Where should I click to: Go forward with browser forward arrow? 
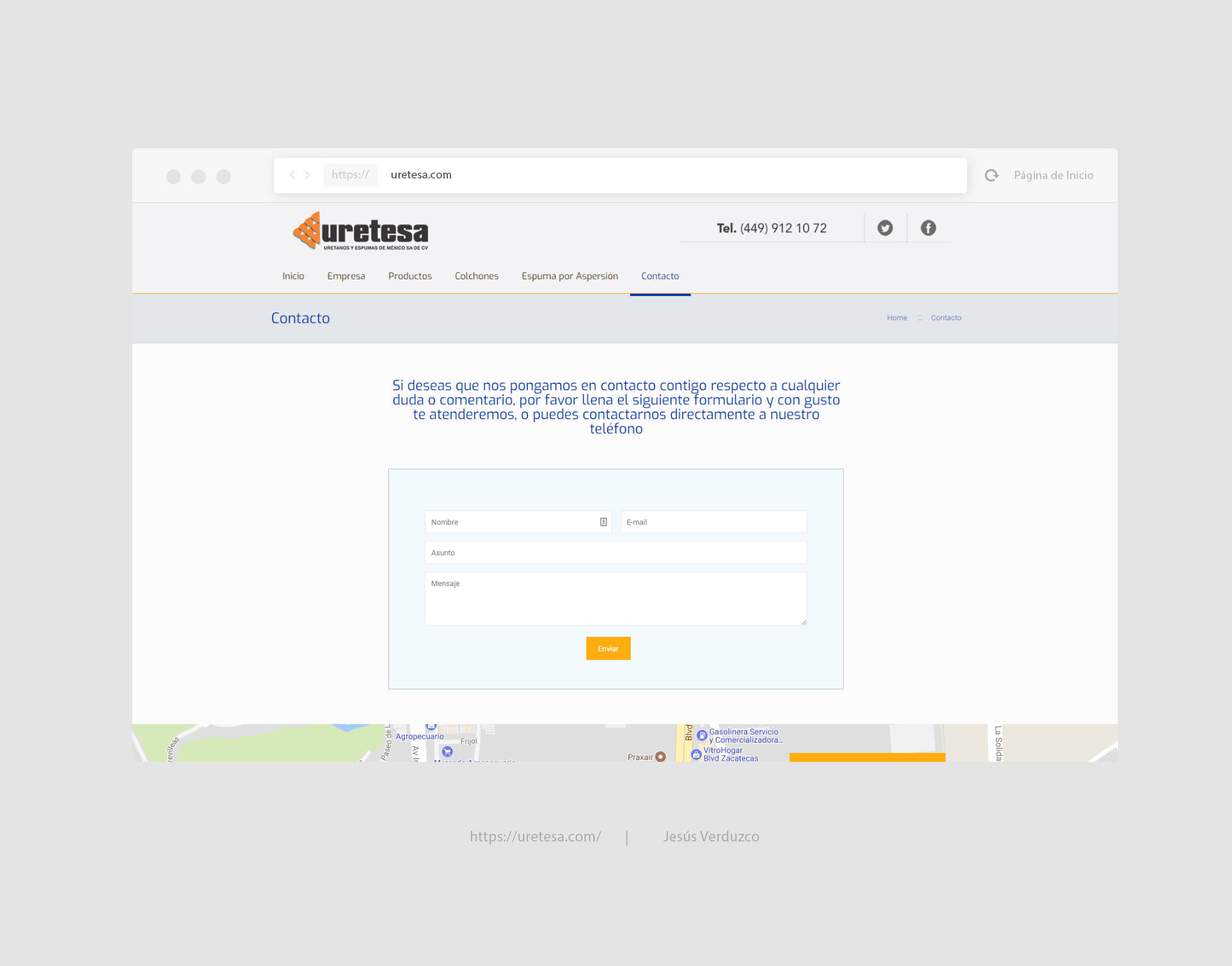(x=307, y=175)
